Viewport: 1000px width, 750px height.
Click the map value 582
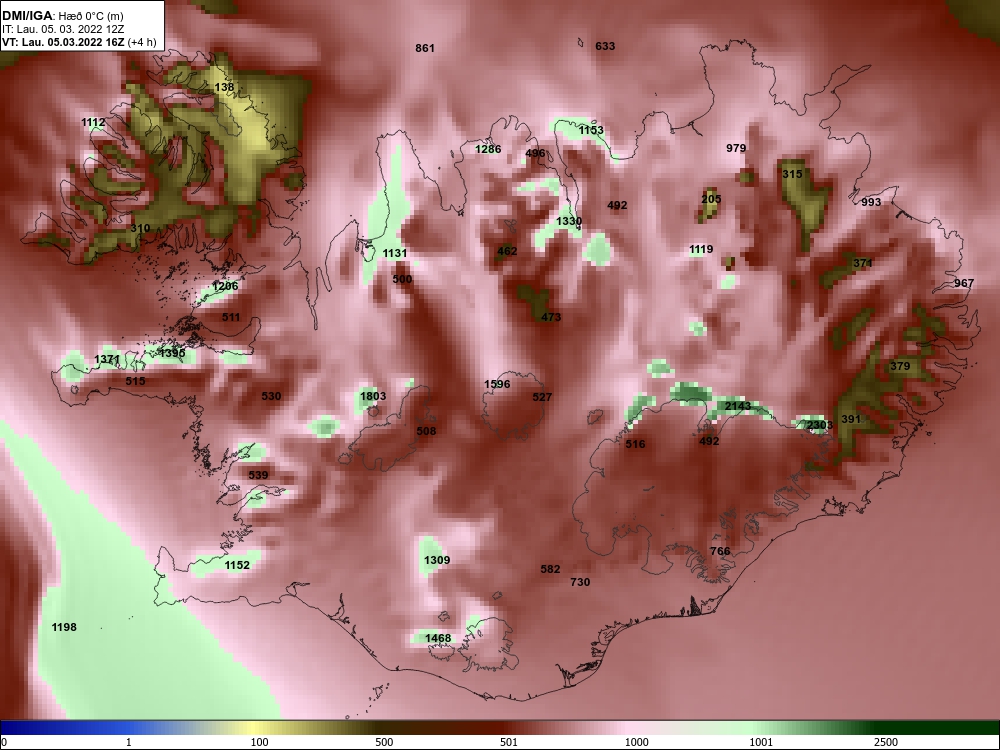click(550, 569)
